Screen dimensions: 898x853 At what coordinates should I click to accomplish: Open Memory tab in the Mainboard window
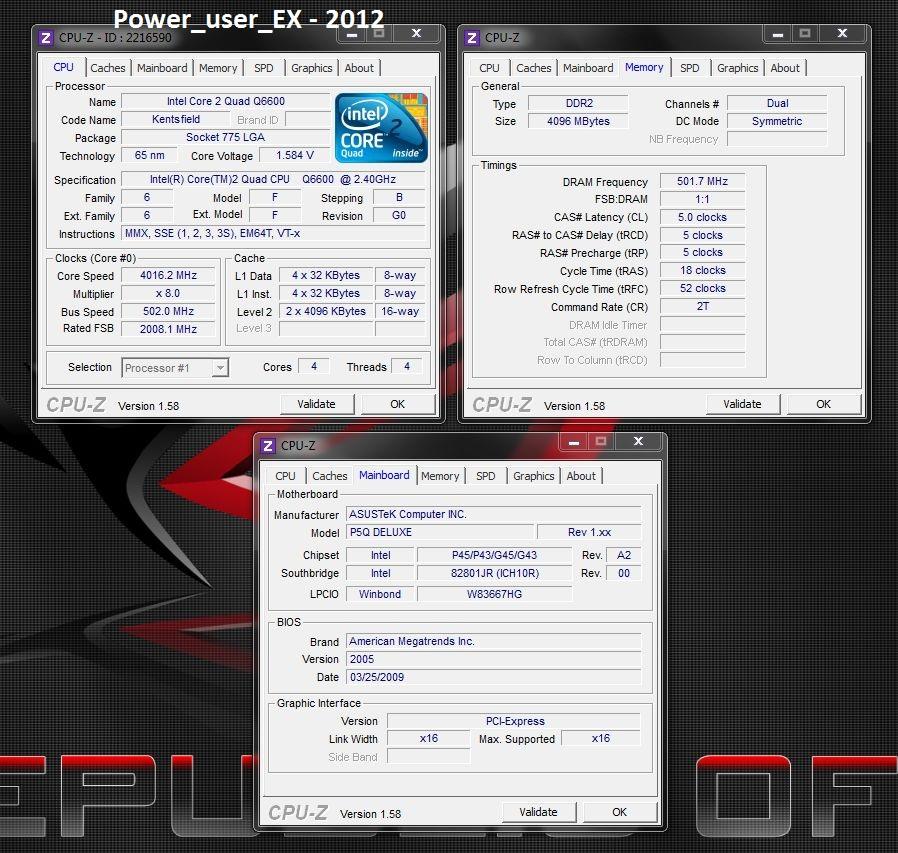(440, 475)
